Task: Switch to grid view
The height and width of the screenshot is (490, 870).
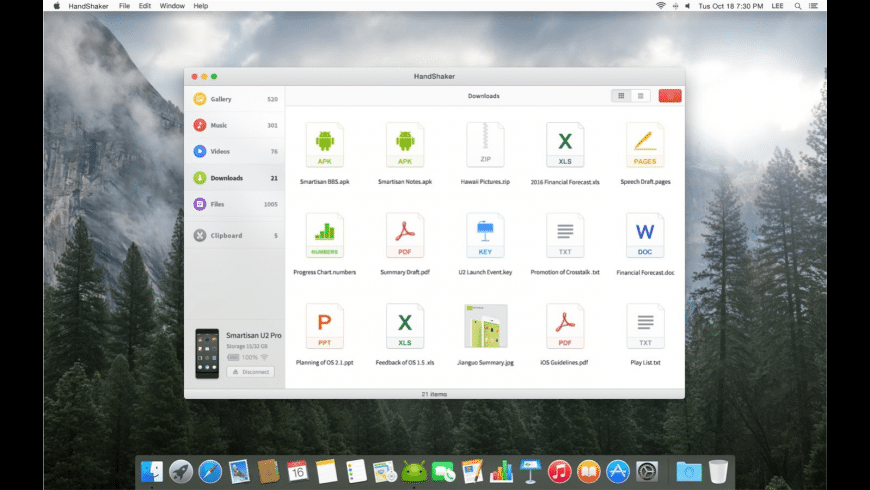Action: (621, 95)
